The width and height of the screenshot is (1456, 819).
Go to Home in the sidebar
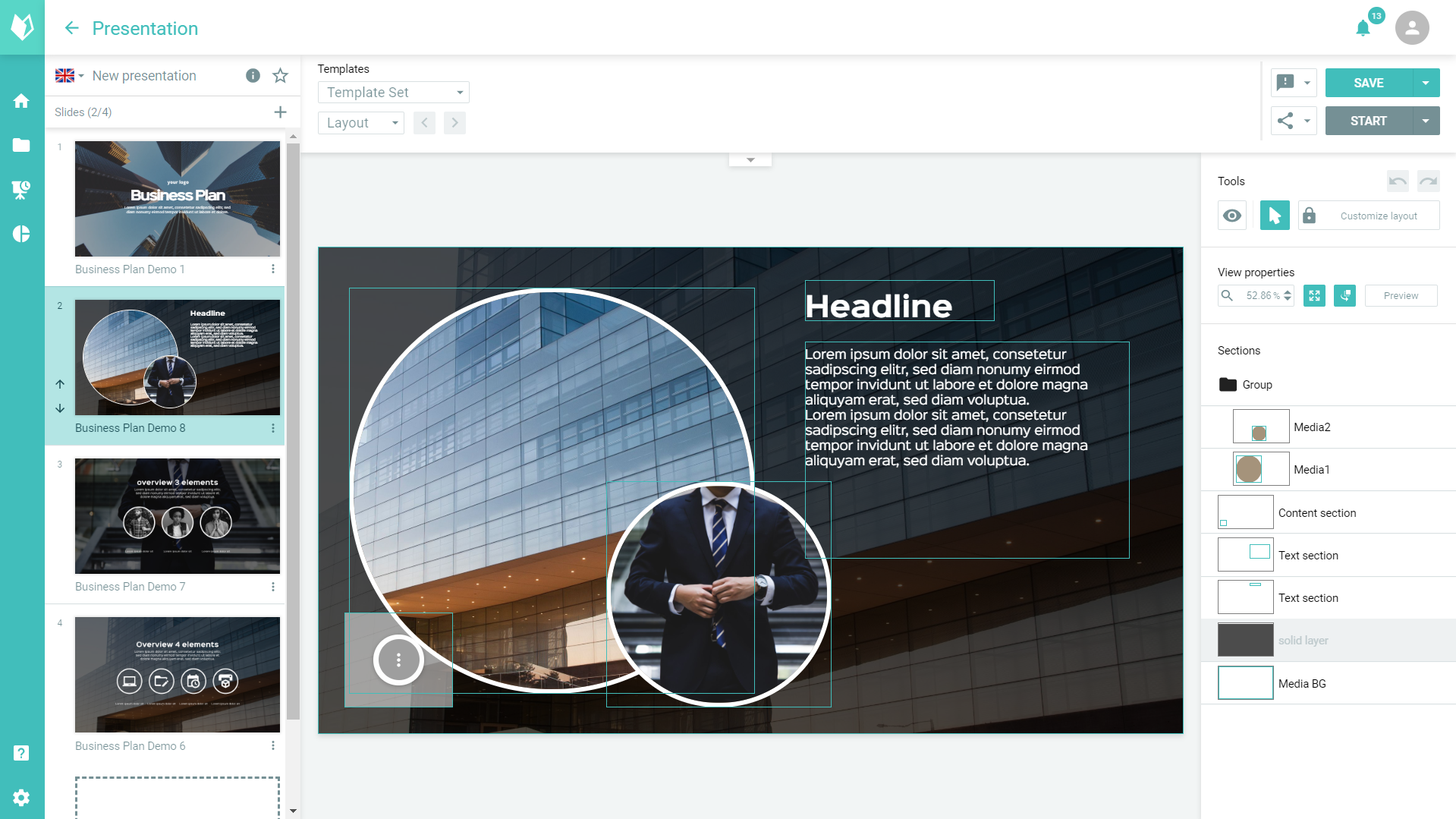(x=21, y=101)
